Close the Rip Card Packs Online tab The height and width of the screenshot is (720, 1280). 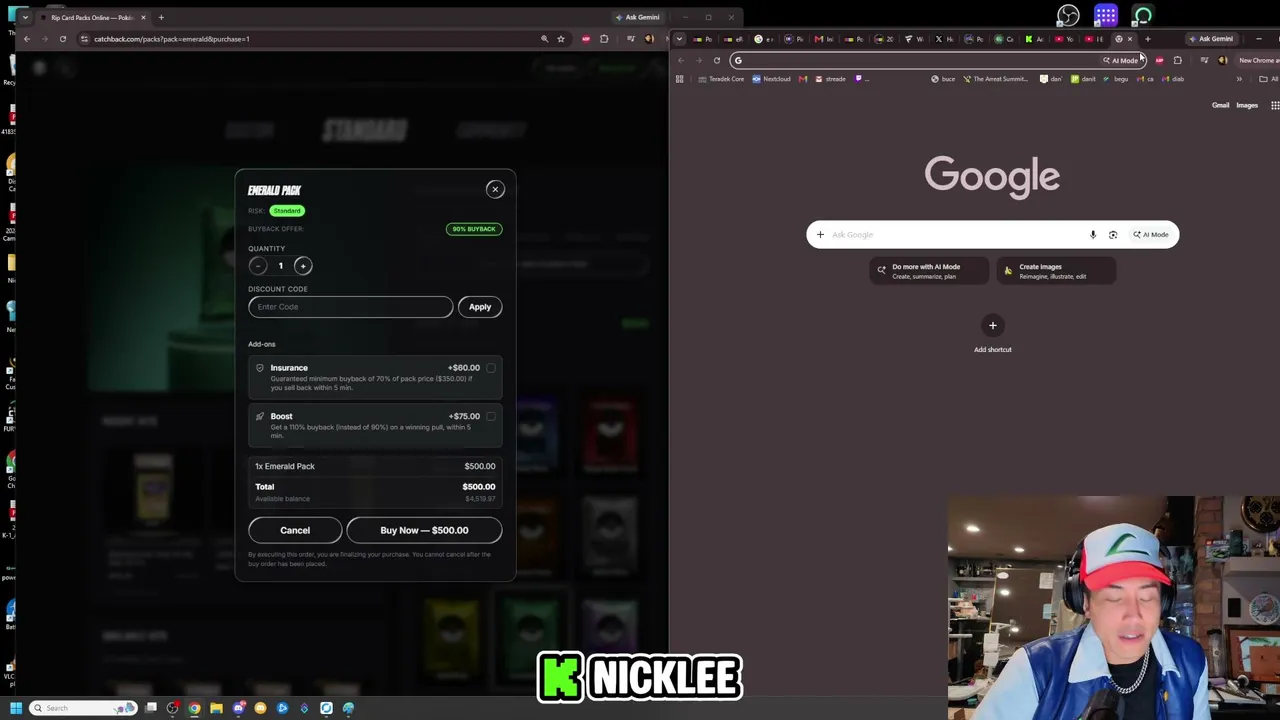(143, 17)
